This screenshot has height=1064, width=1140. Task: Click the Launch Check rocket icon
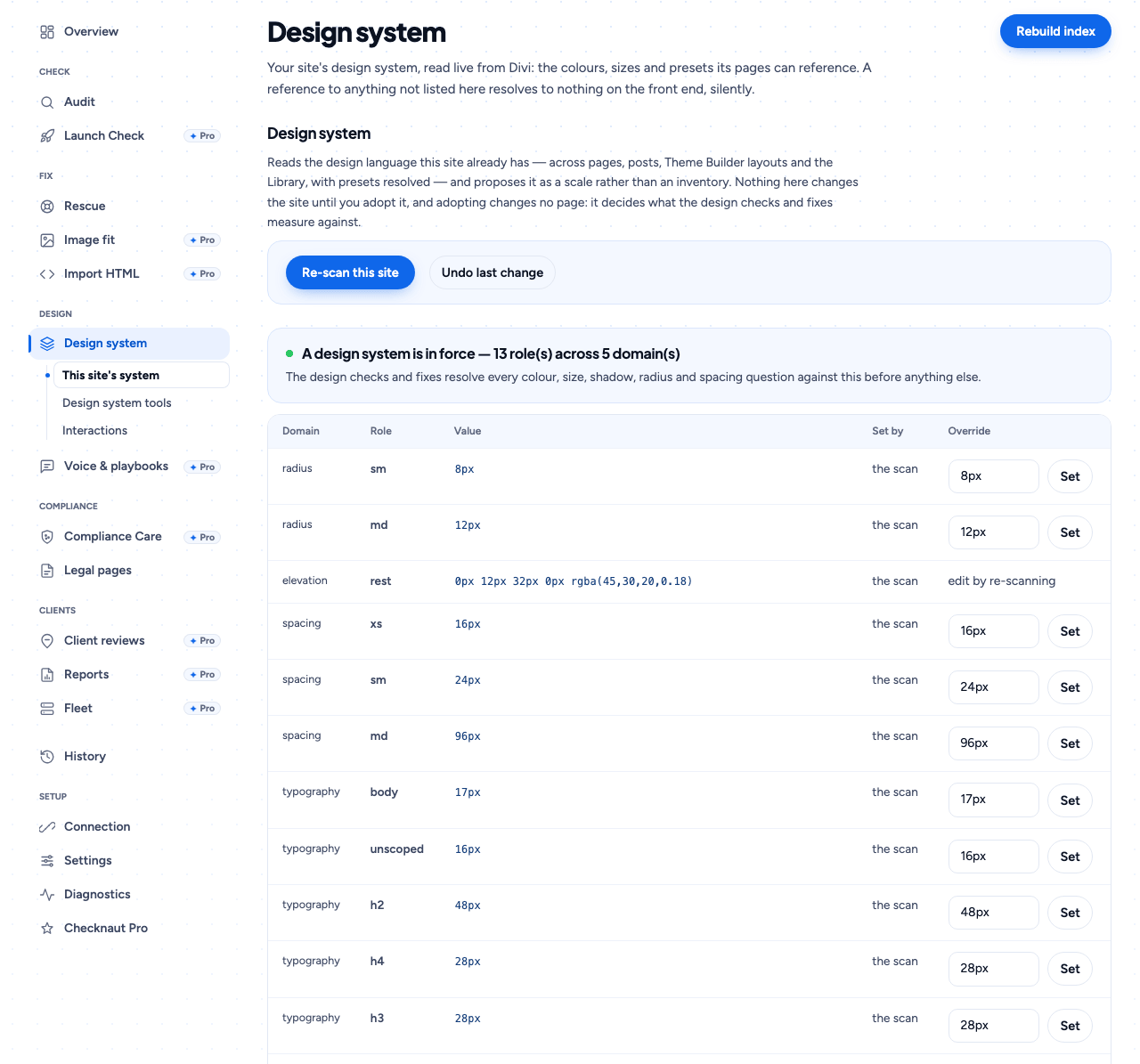[47, 136]
